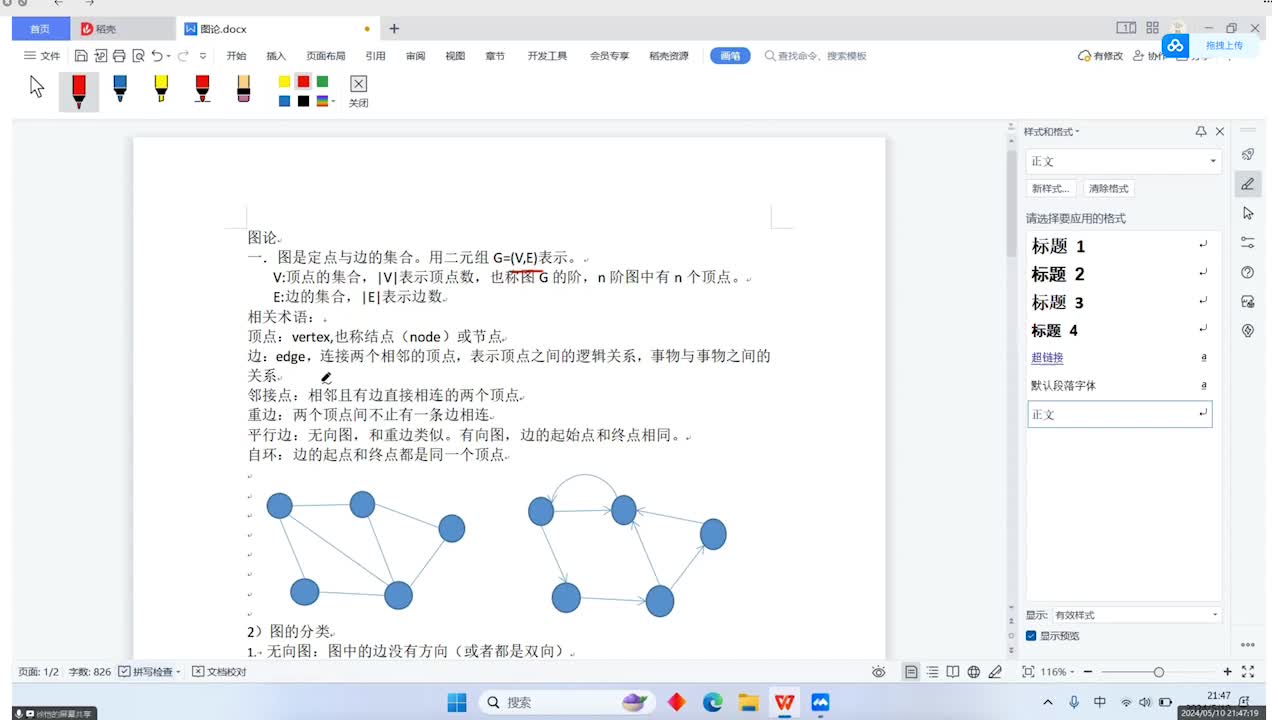Switch to web layout view icon
The image size is (1272, 720).
(973, 672)
